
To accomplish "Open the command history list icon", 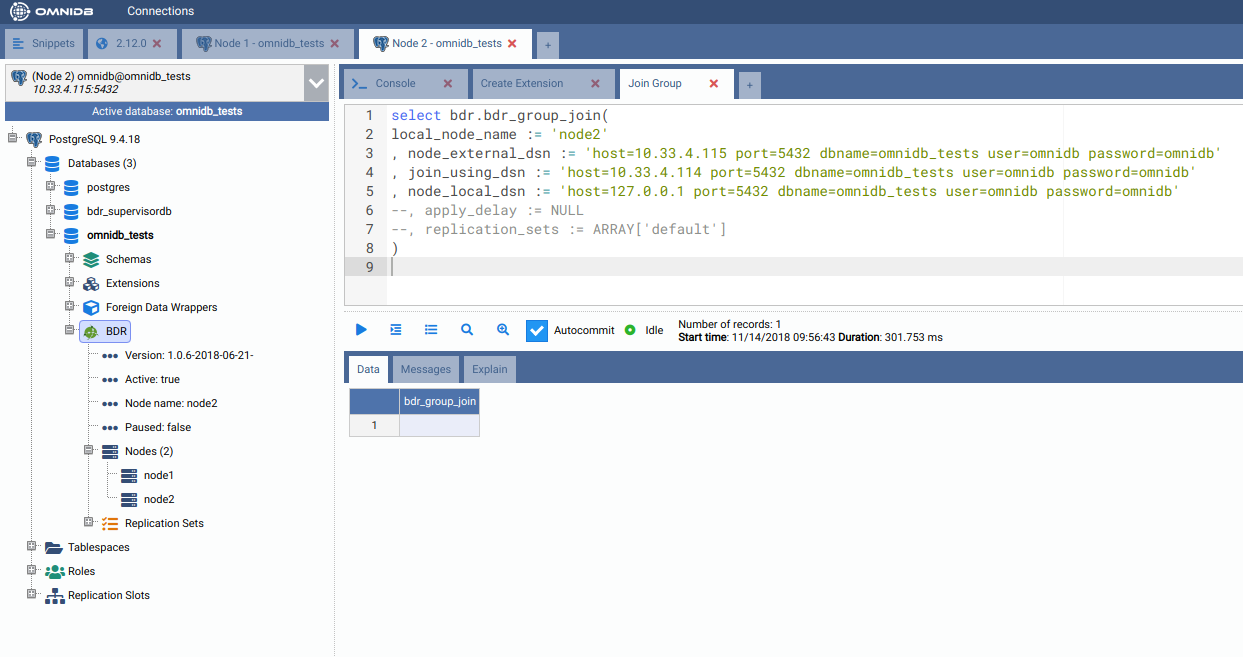I will (x=431, y=330).
